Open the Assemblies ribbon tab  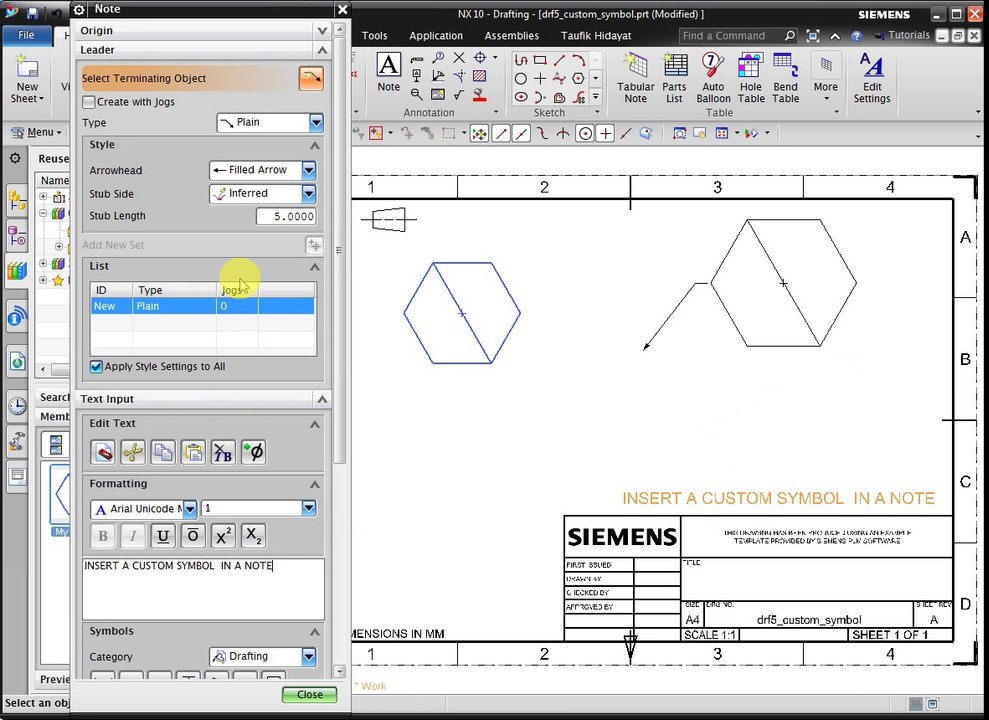[x=511, y=36]
